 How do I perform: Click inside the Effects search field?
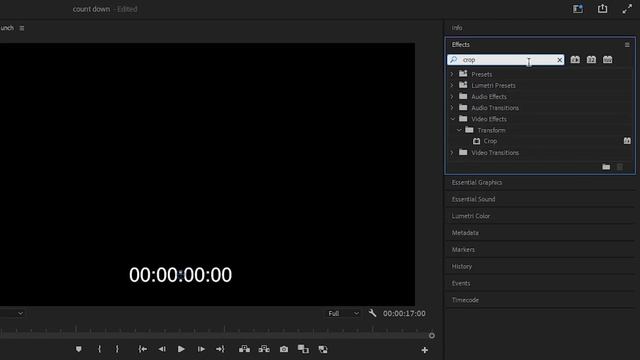507,60
